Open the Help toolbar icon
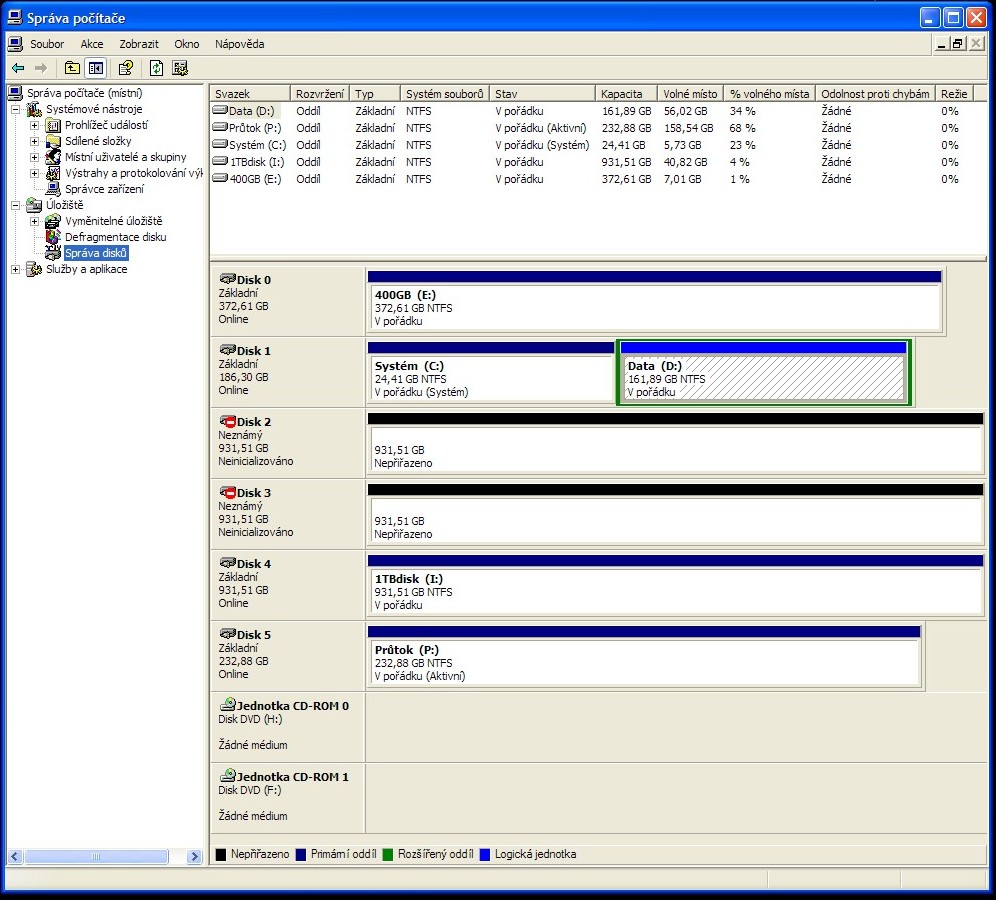 pos(126,68)
